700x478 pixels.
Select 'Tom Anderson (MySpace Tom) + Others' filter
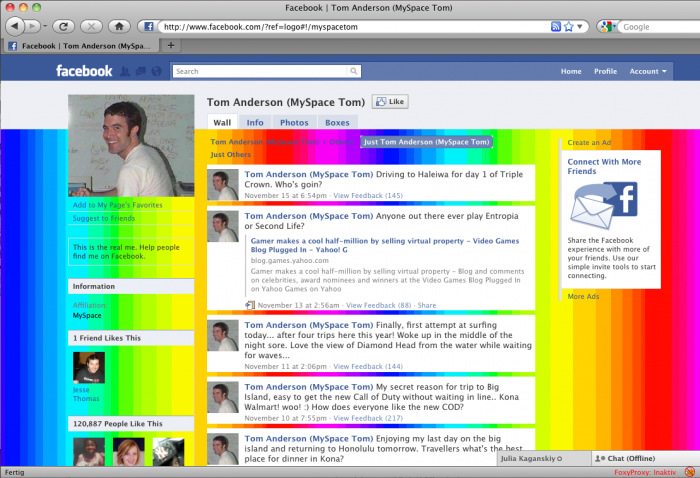click(282, 142)
